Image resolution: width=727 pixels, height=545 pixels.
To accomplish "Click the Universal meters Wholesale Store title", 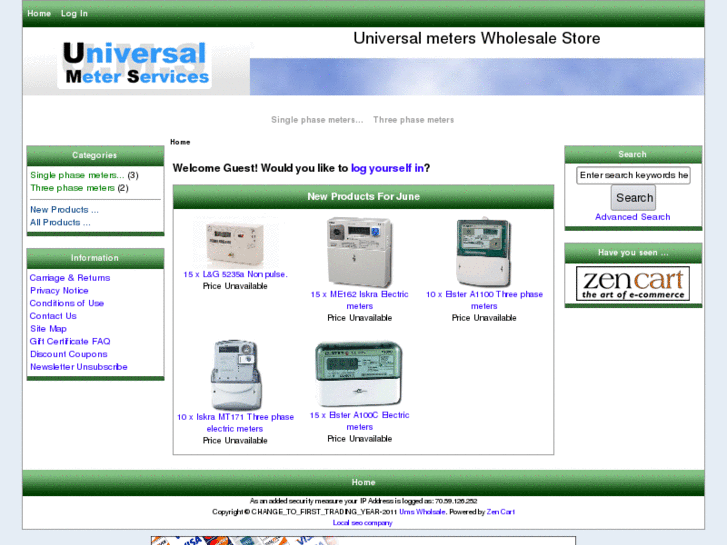I will [x=477, y=38].
